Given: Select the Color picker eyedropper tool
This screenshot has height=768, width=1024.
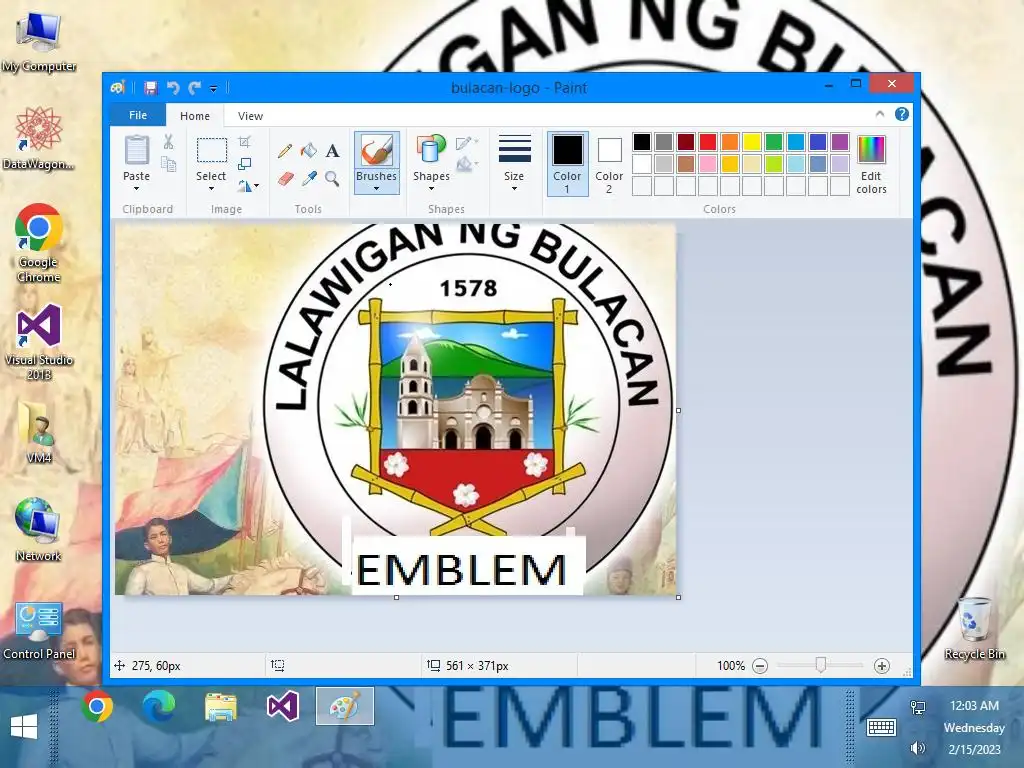Looking at the screenshot, I should [309, 178].
